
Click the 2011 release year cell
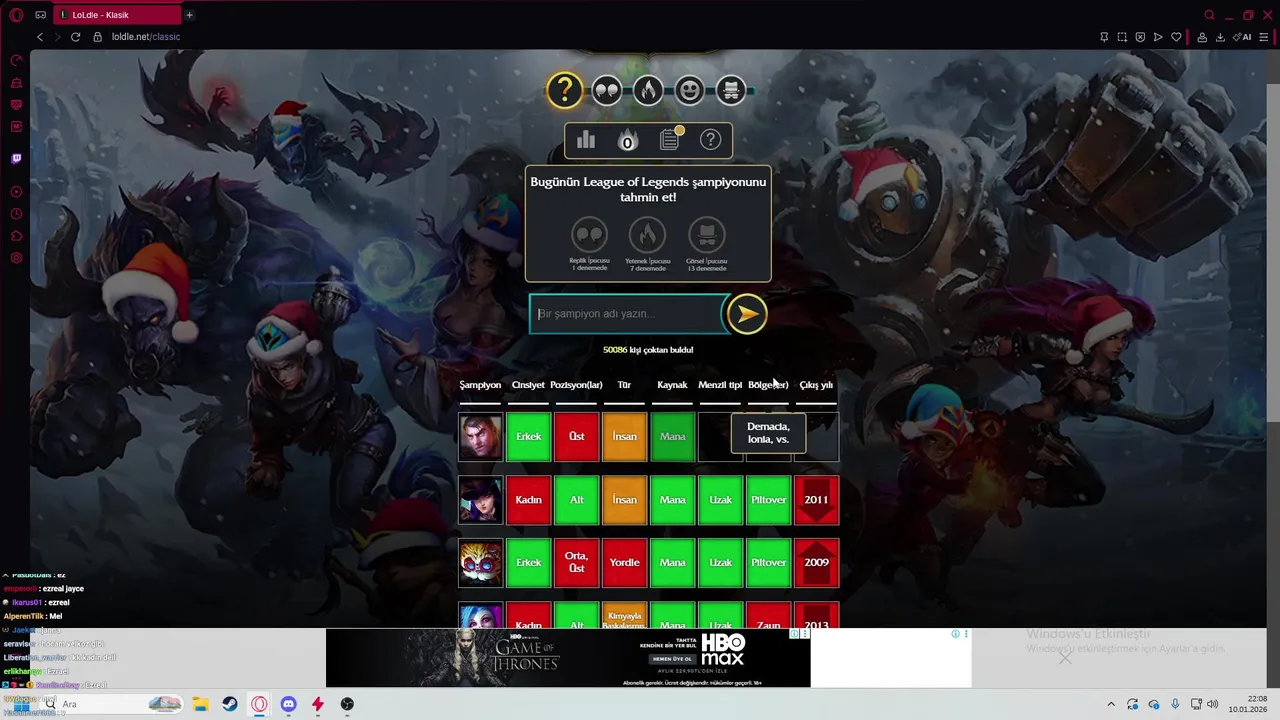click(816, 500)
